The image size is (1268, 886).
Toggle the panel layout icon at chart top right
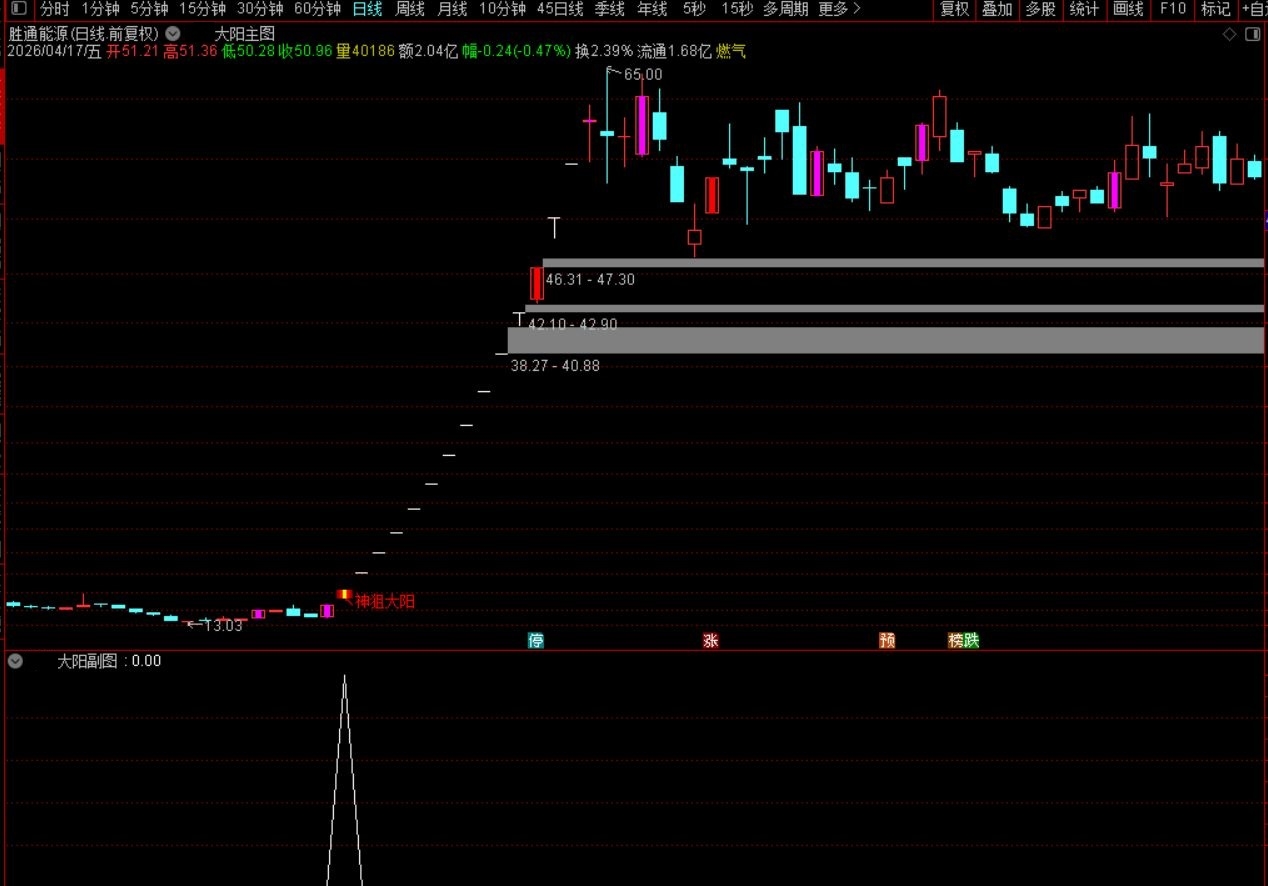[x=1252, y=34]
